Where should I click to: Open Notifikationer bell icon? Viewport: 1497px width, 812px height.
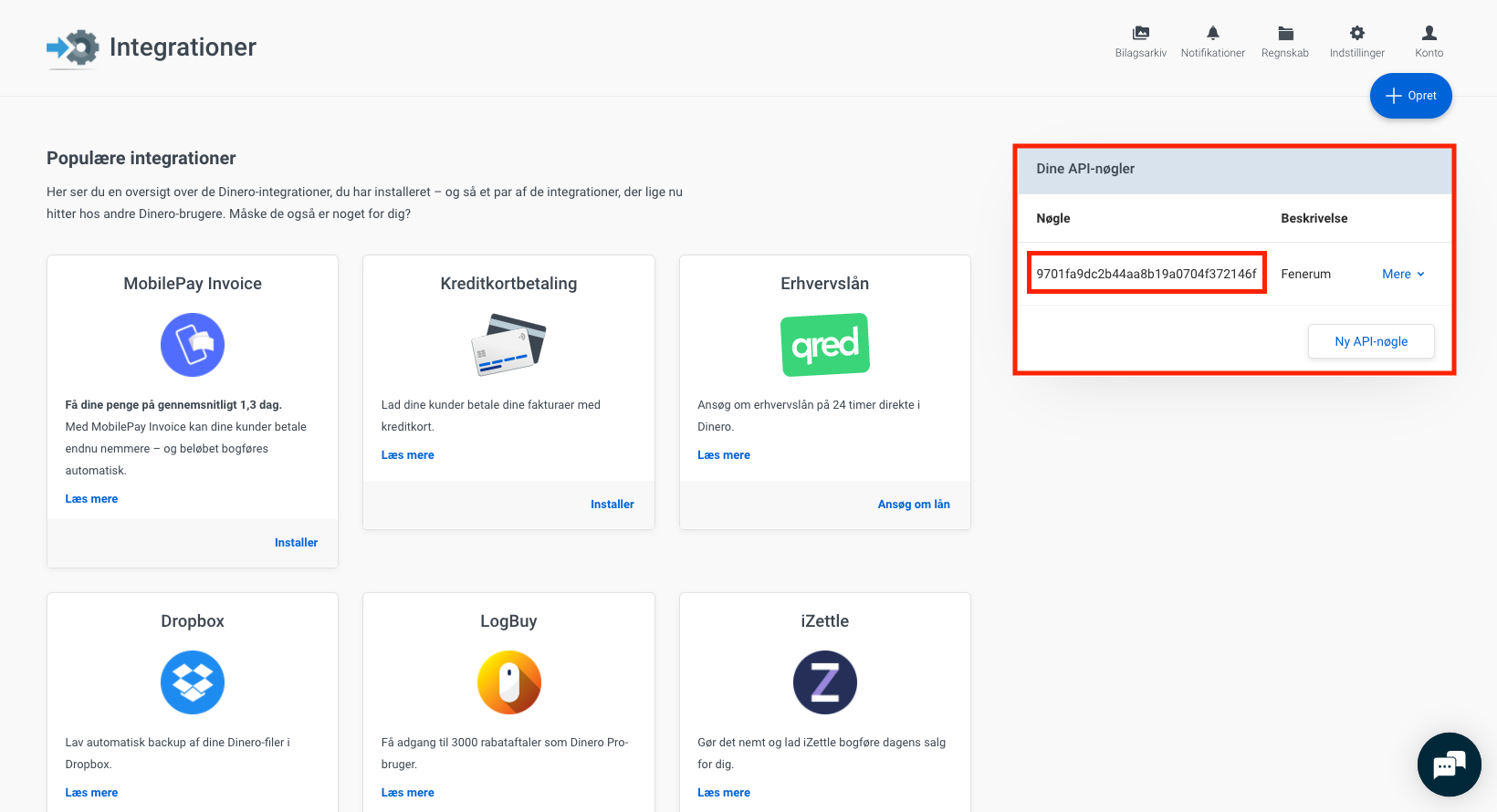(x=1212, y=33)
